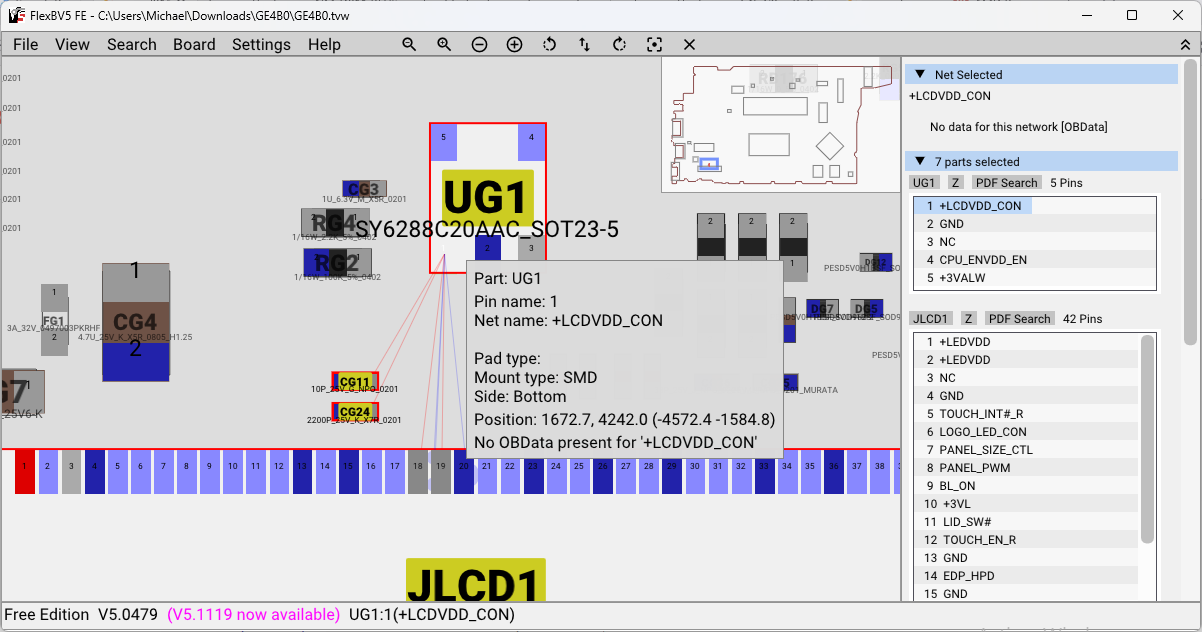This screenshot has height=632, width=1202.
Task: Click the center/focus target icon
Action: pos(654,44)
